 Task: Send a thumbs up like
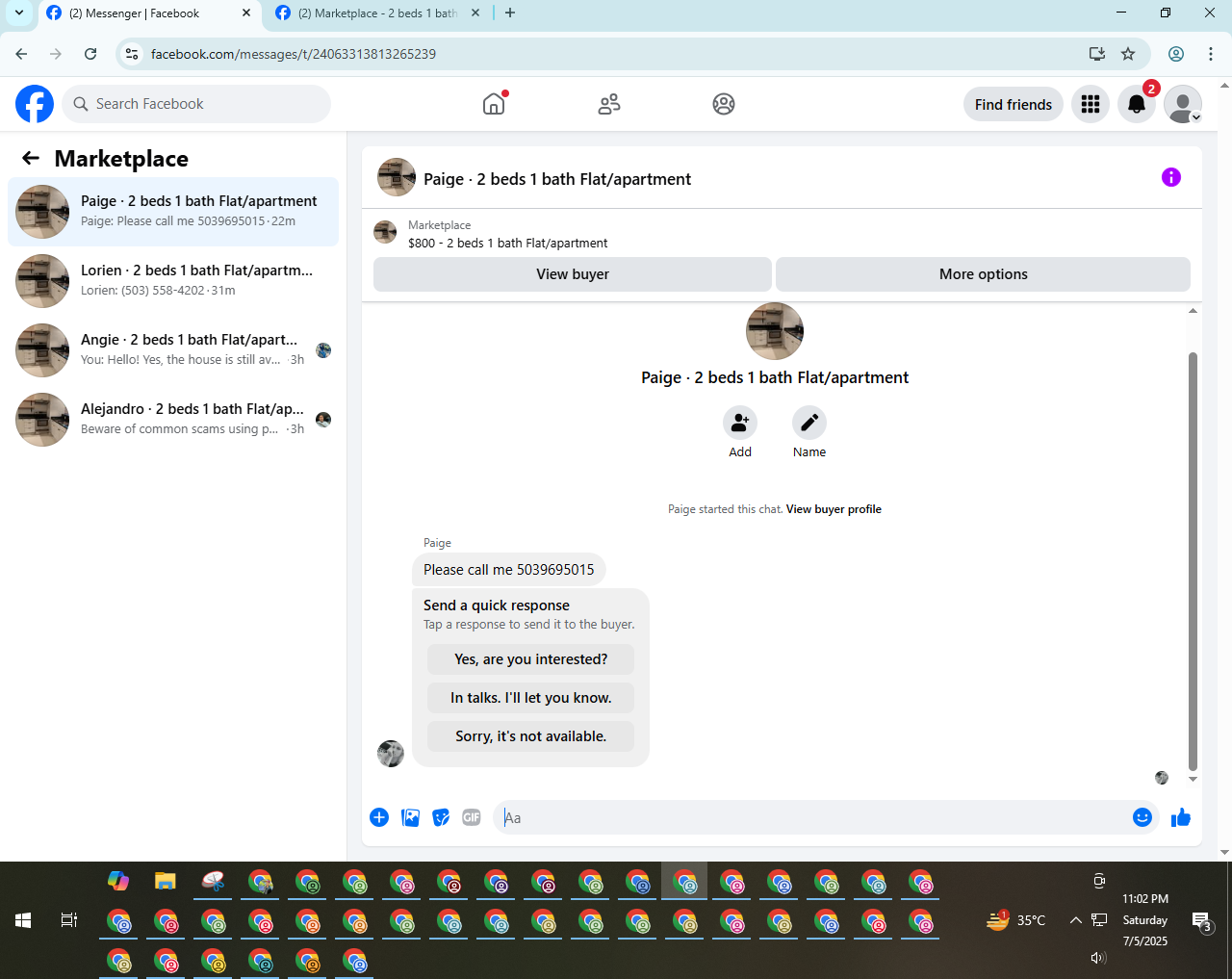(1181, 817)
